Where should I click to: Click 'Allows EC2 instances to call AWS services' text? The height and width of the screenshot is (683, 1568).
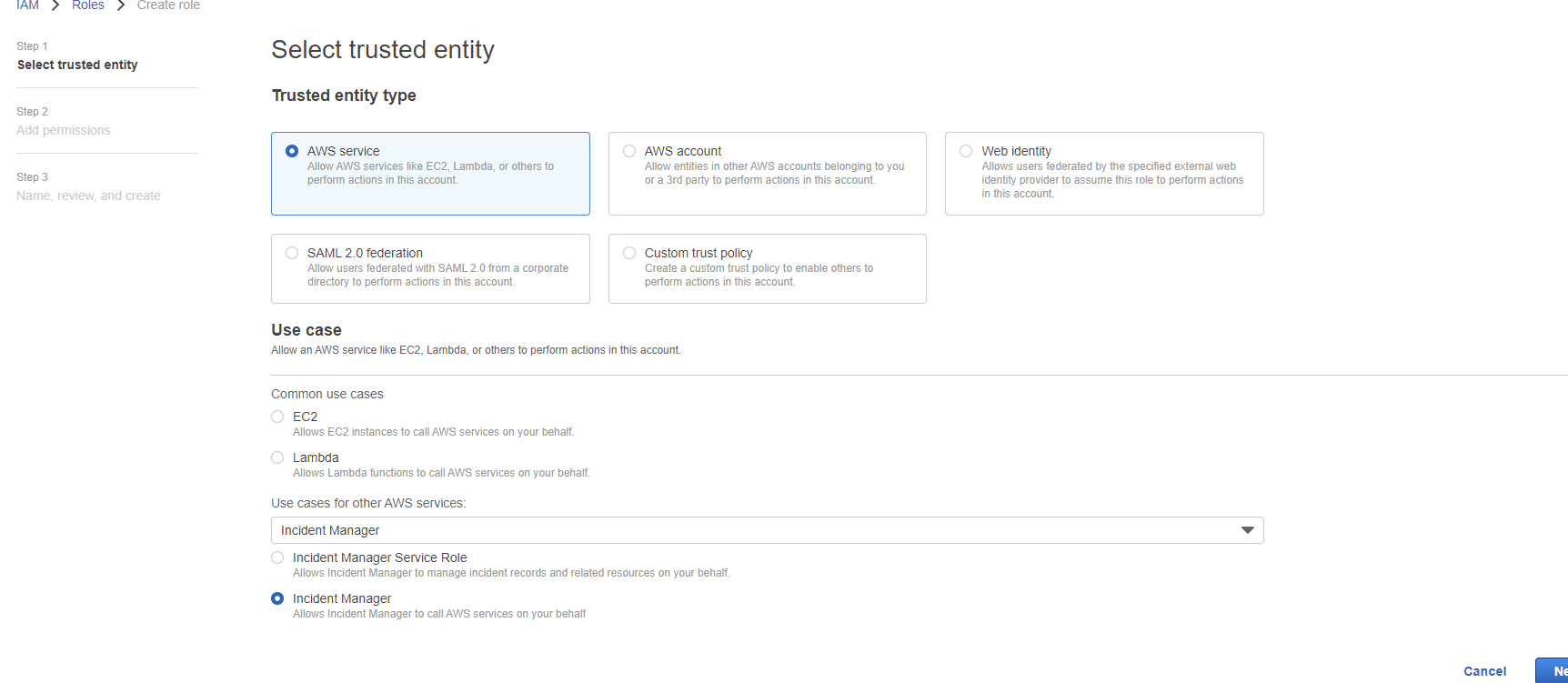(x=433, y=432)
